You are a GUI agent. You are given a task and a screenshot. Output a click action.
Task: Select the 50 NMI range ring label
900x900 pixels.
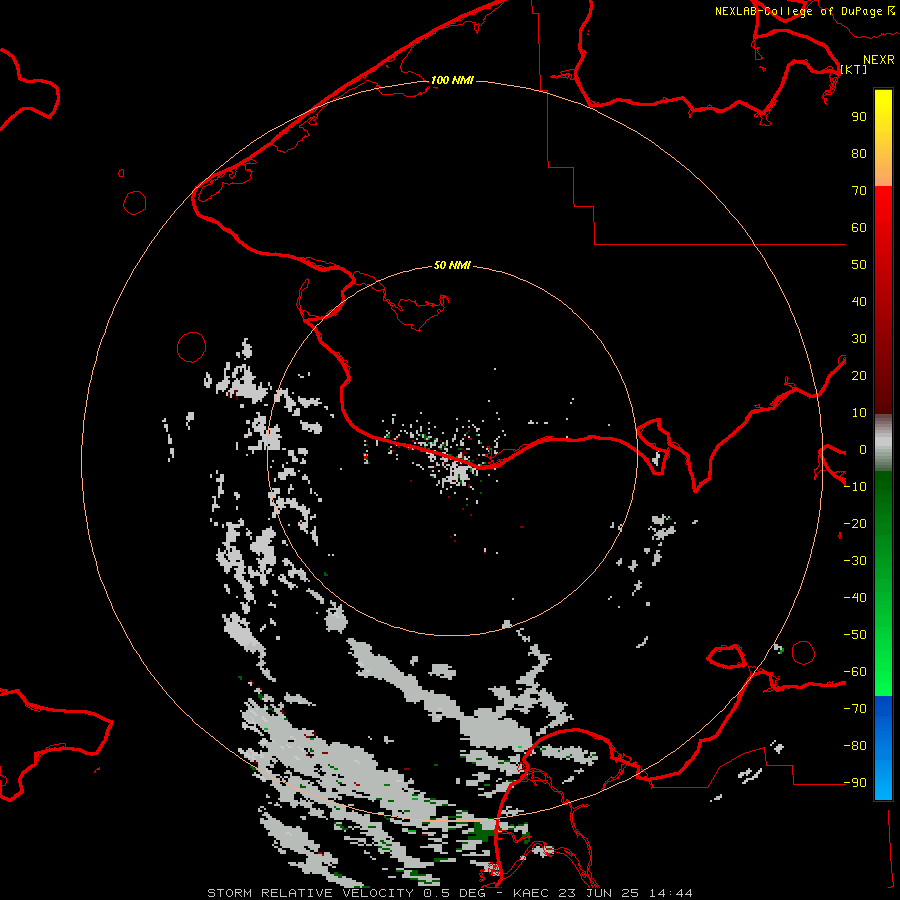(452, 265)
